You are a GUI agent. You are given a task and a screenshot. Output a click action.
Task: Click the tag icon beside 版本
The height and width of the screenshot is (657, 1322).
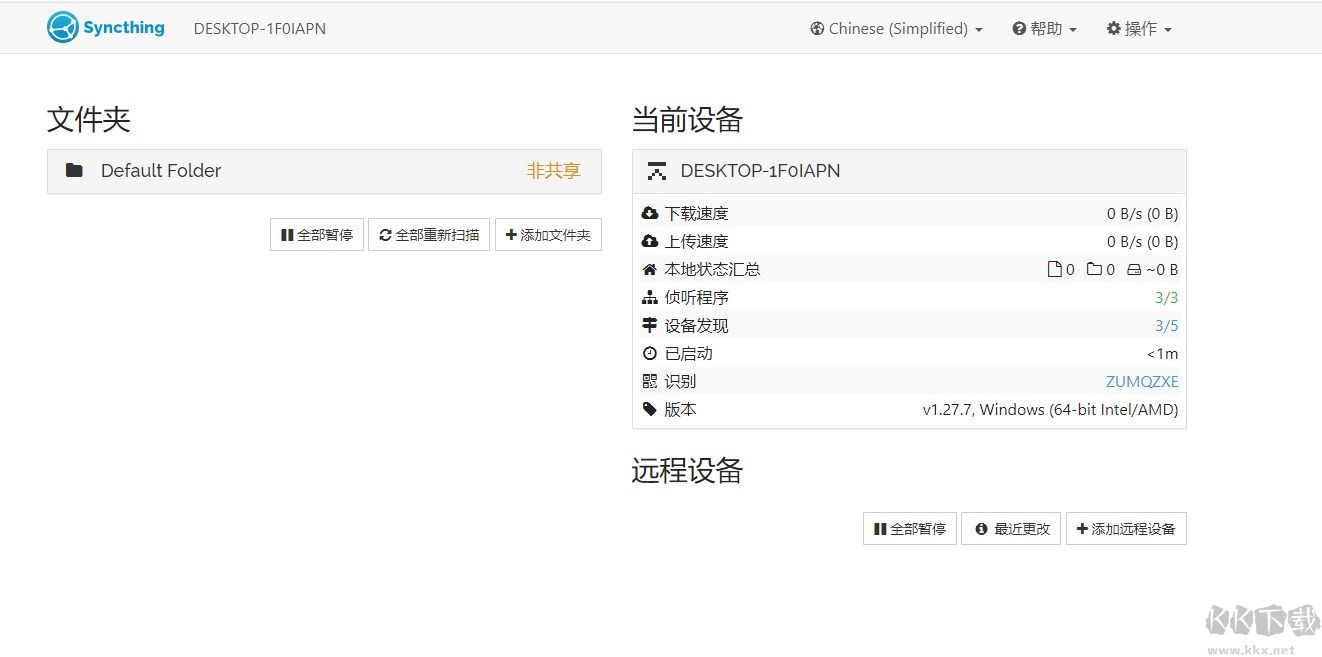pyautogui.click(x=651, y=408)
